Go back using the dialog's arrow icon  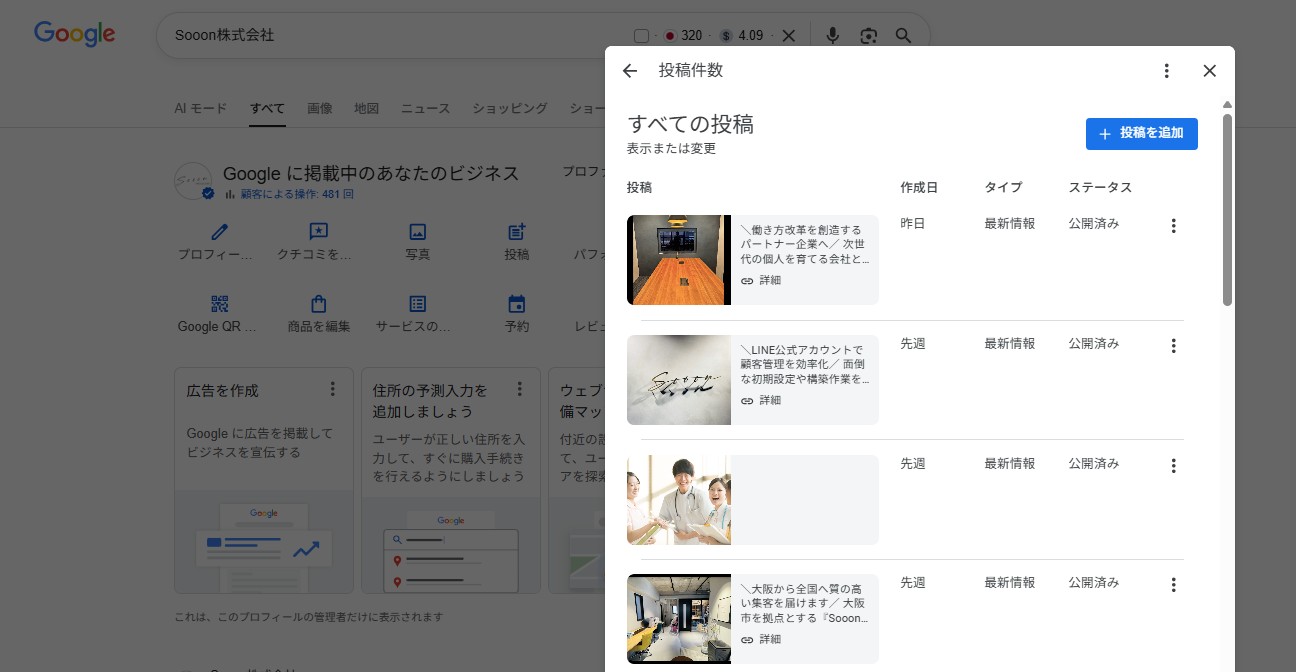[x=629, y=70]
